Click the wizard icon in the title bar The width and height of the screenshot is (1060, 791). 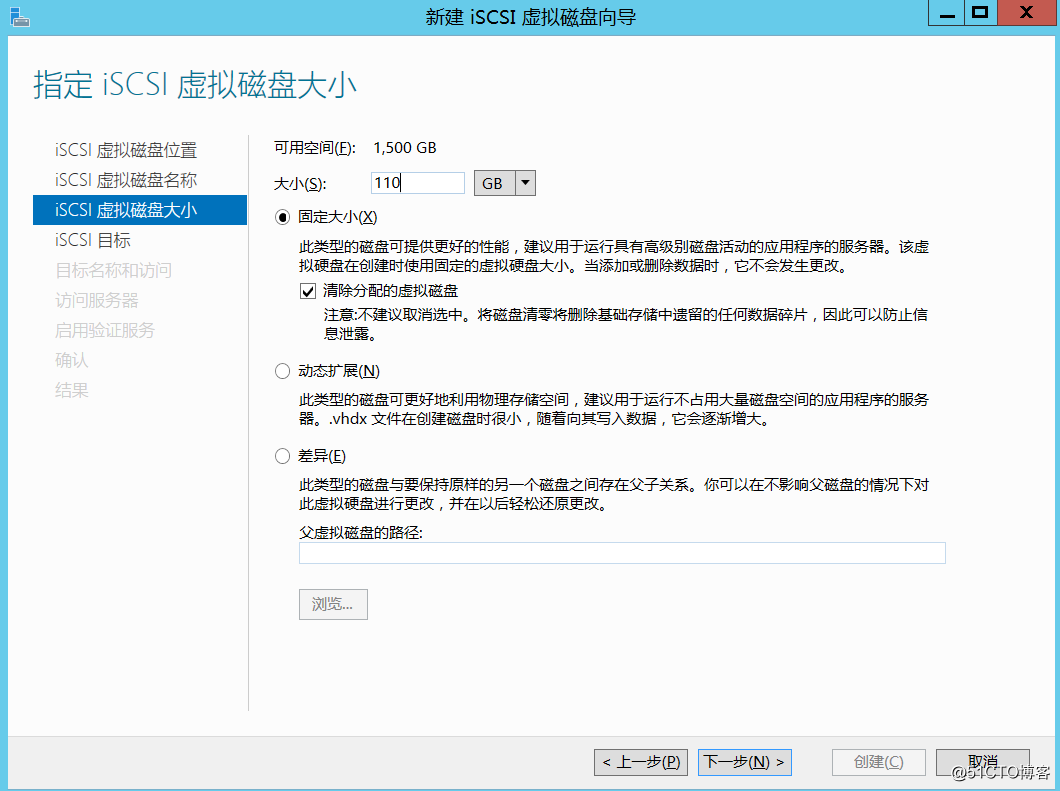point(20,17)
